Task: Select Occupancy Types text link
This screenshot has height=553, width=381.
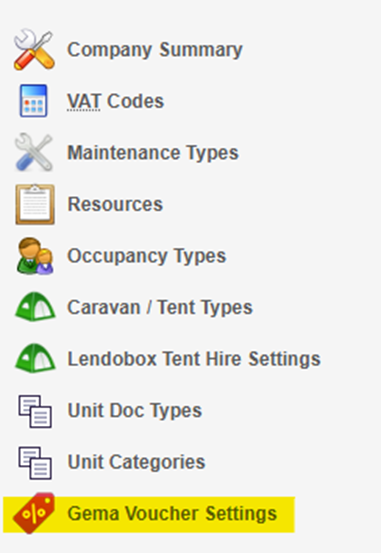Action: (x=146, y=256)
